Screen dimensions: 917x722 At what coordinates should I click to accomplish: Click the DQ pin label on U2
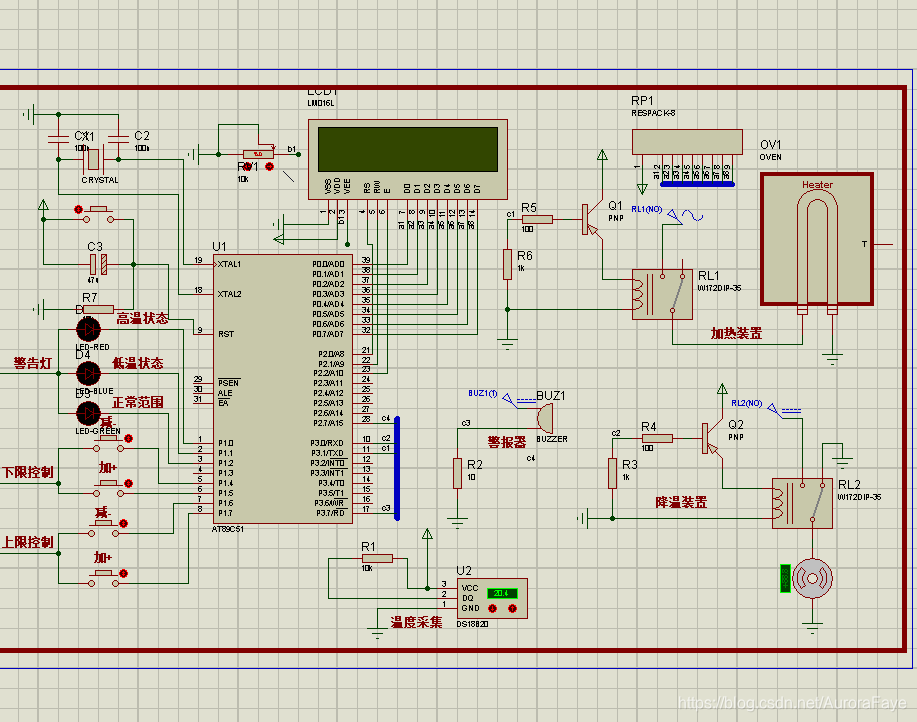467,598
